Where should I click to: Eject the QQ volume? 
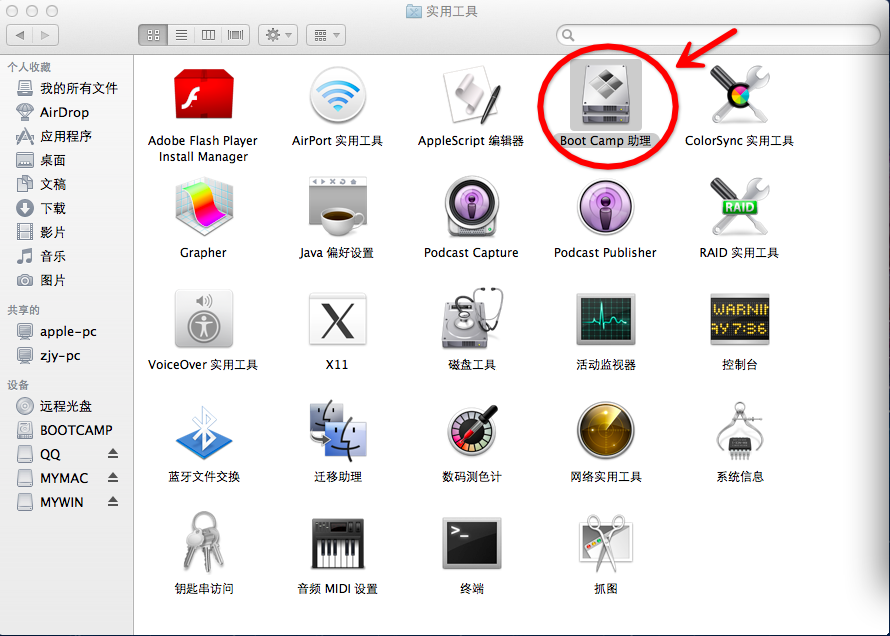tap(113, 454)
